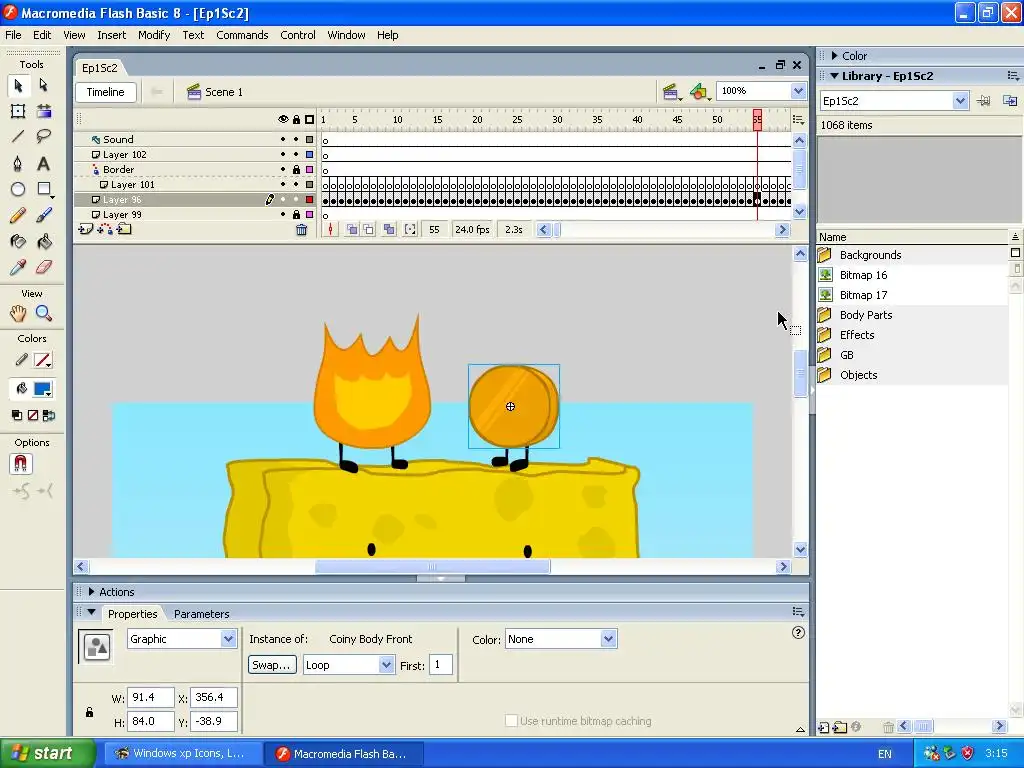This screenshot has width=1024, height=768.
Task: Select the Pen tool
Action: [x=18, y=163]
